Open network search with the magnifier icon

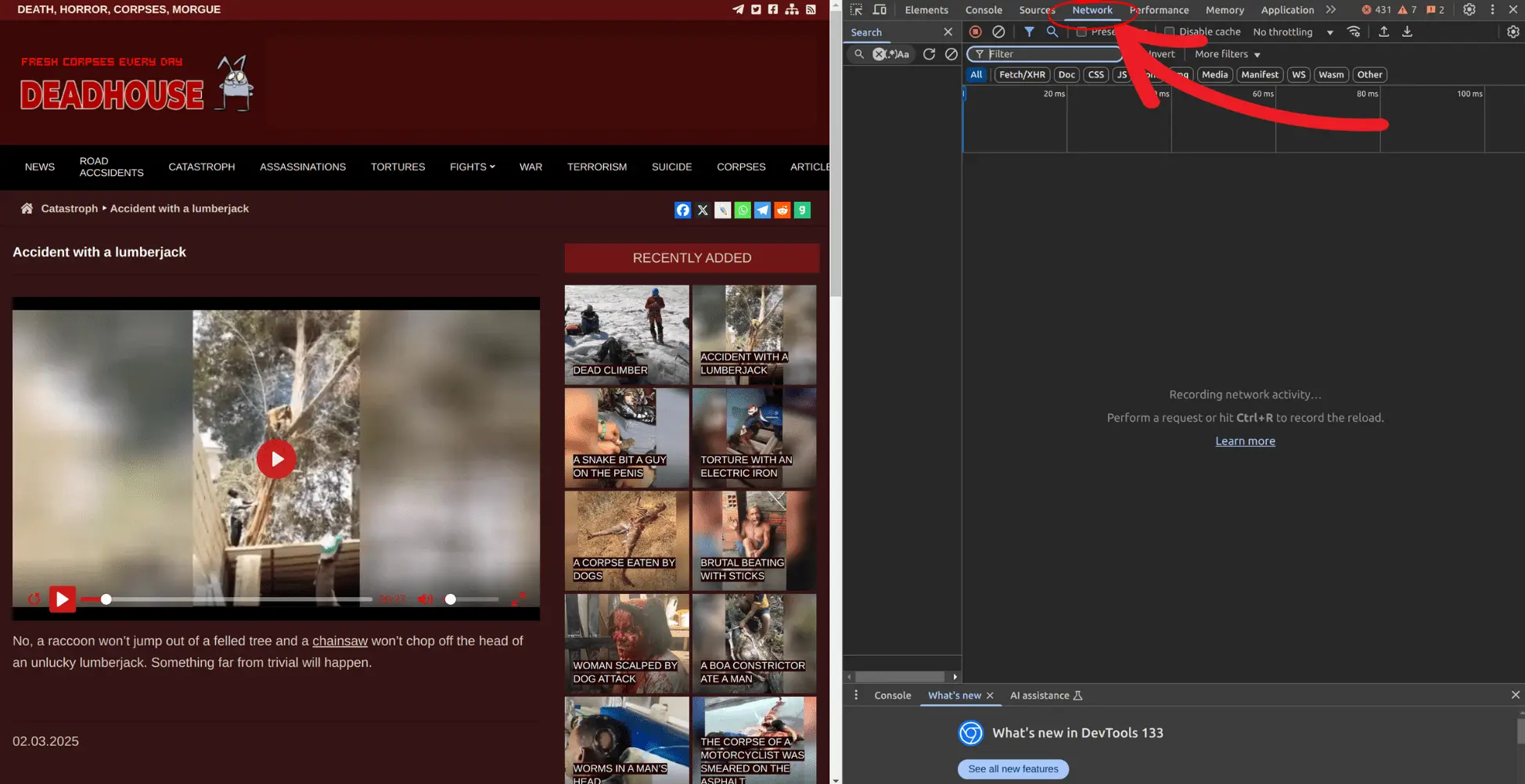coord(1052,31)
